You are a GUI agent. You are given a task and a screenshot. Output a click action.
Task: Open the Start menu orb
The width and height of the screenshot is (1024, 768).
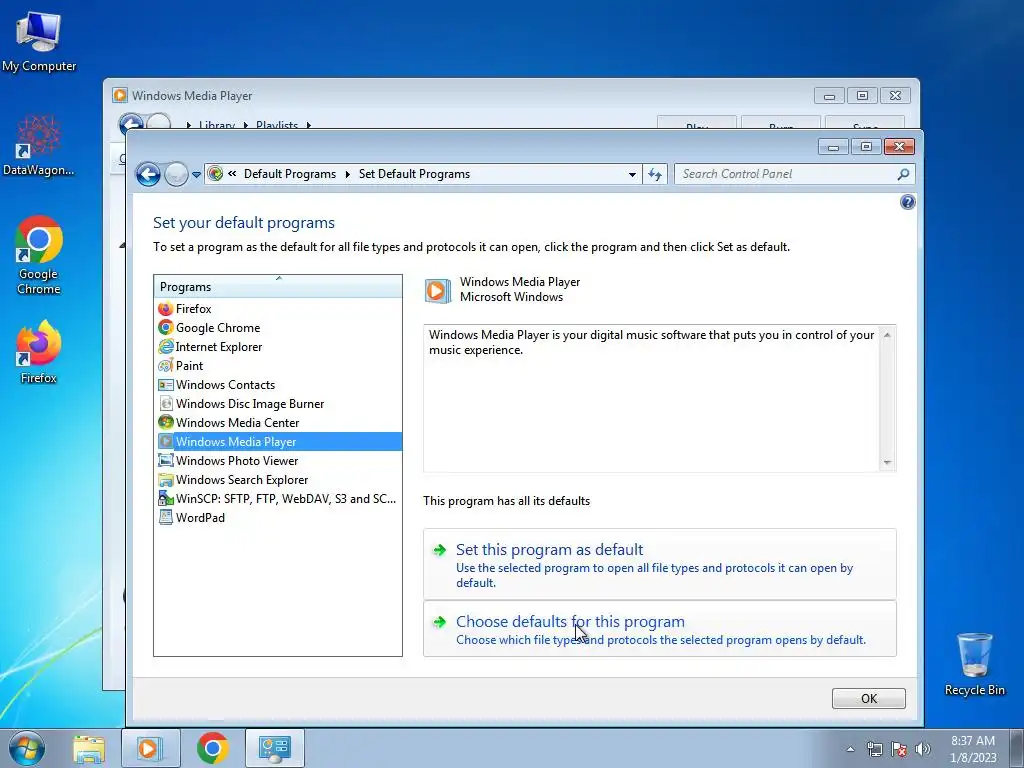27,748
